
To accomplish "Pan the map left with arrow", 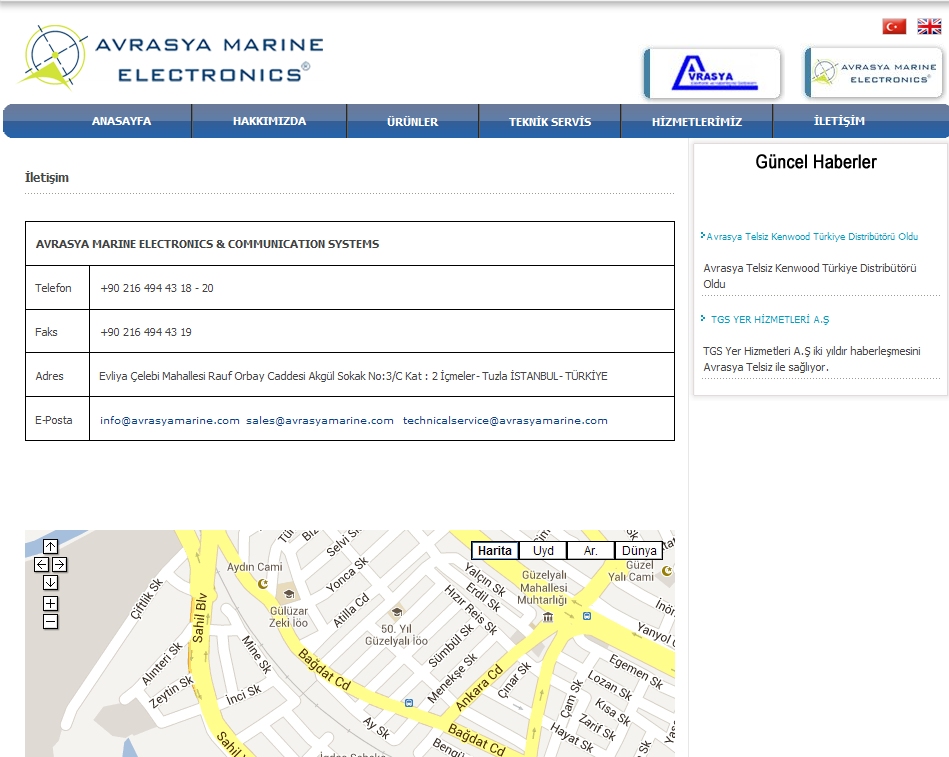I will [41, 565].
